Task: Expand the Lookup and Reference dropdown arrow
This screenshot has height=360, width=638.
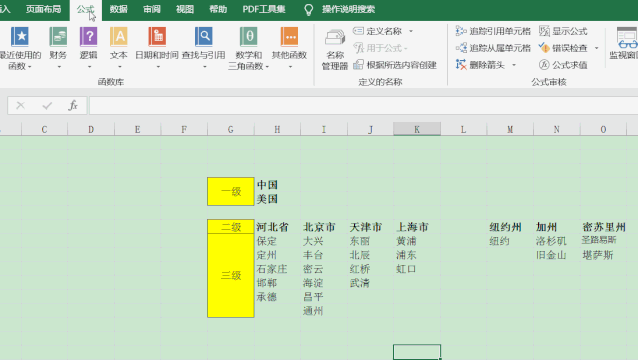Action: 205,67
